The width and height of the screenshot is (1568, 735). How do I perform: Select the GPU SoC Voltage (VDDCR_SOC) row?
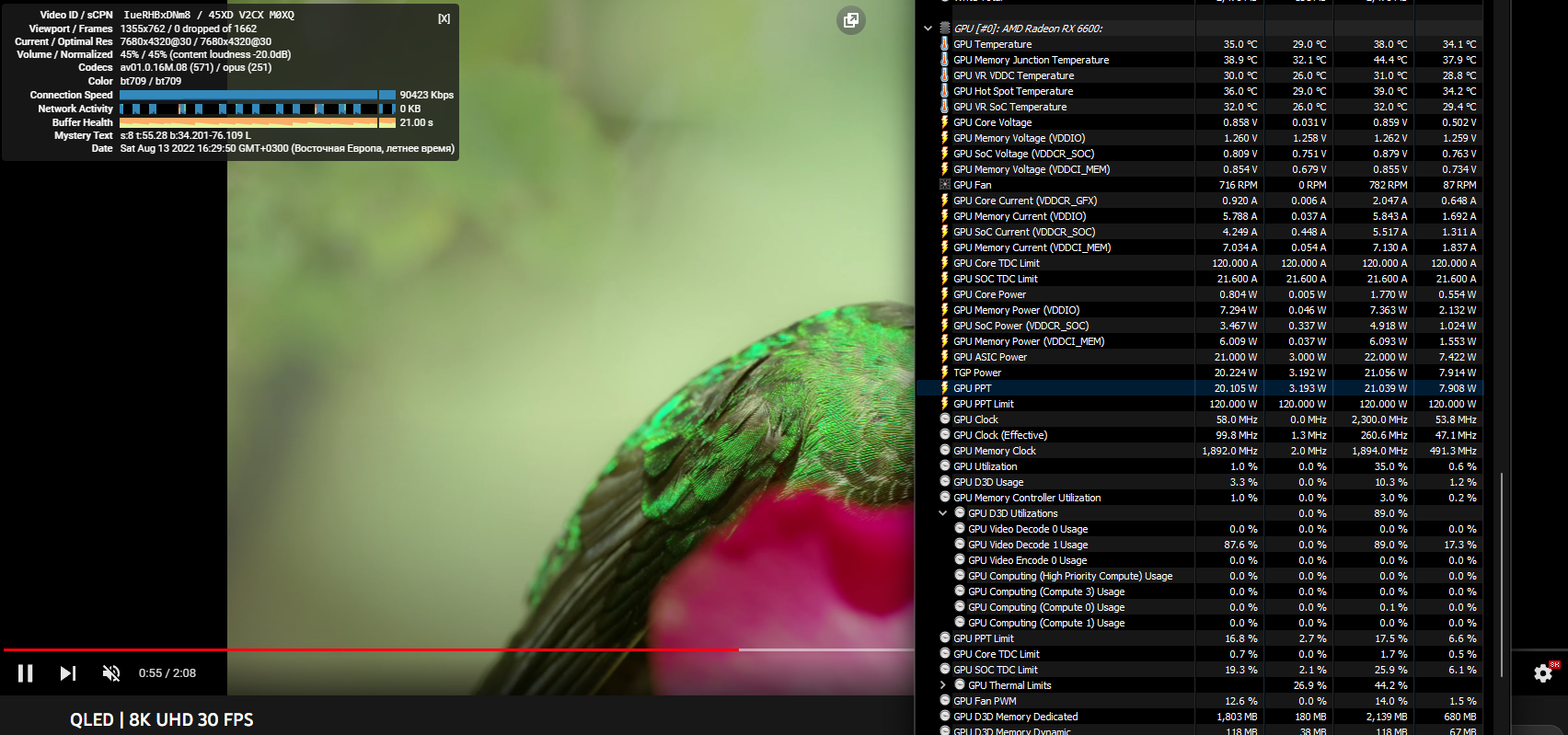[1200, 154]
